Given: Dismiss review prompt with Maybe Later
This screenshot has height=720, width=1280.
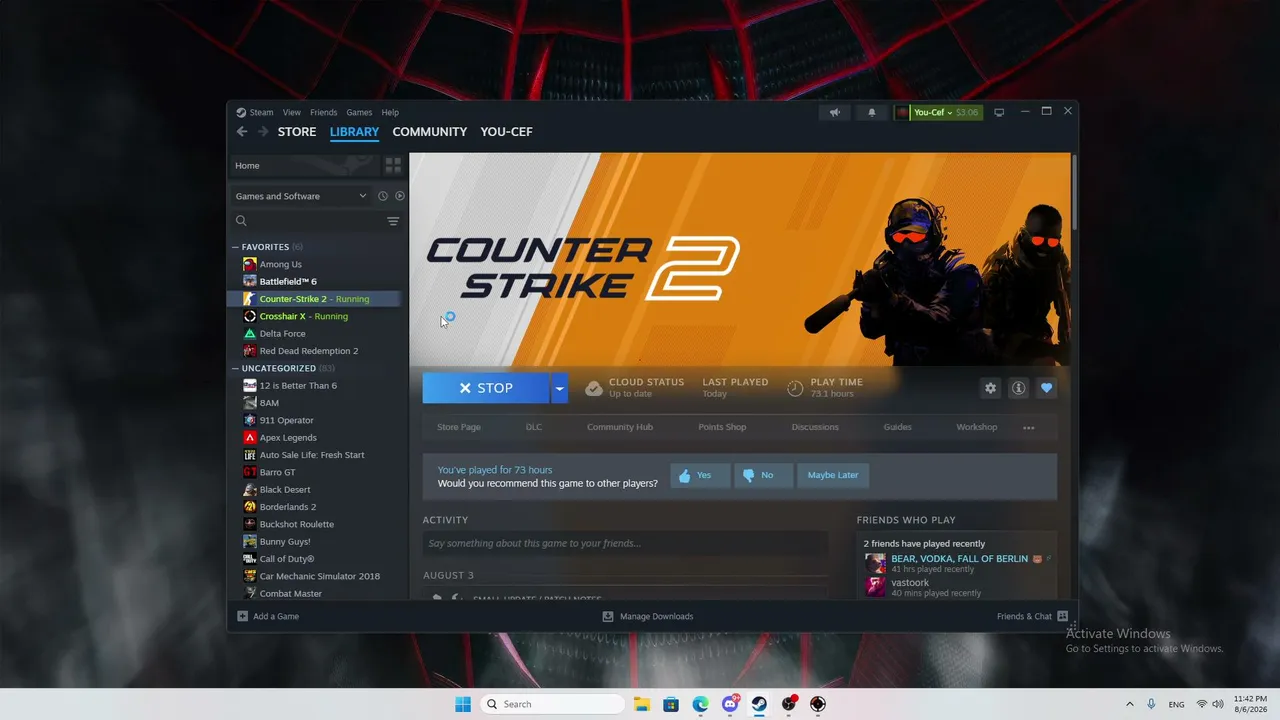Looking at the screenshot, I should pos(833,475).
